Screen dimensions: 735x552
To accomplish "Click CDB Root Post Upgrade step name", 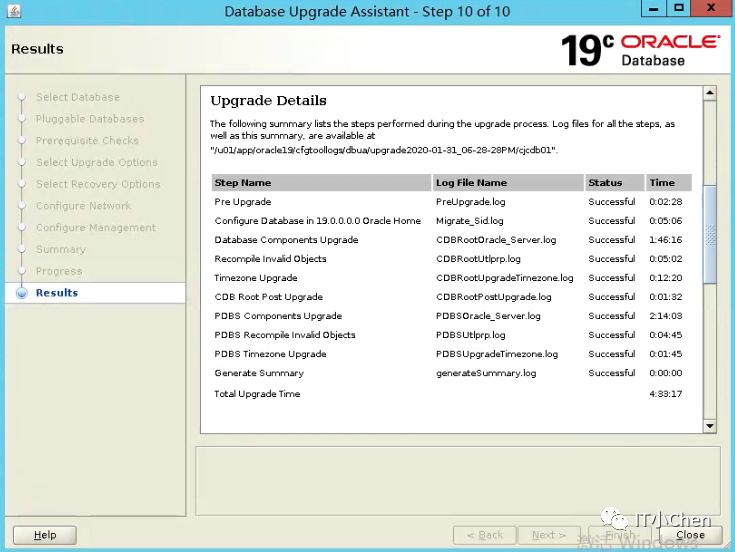I will [x=269, y=297].
